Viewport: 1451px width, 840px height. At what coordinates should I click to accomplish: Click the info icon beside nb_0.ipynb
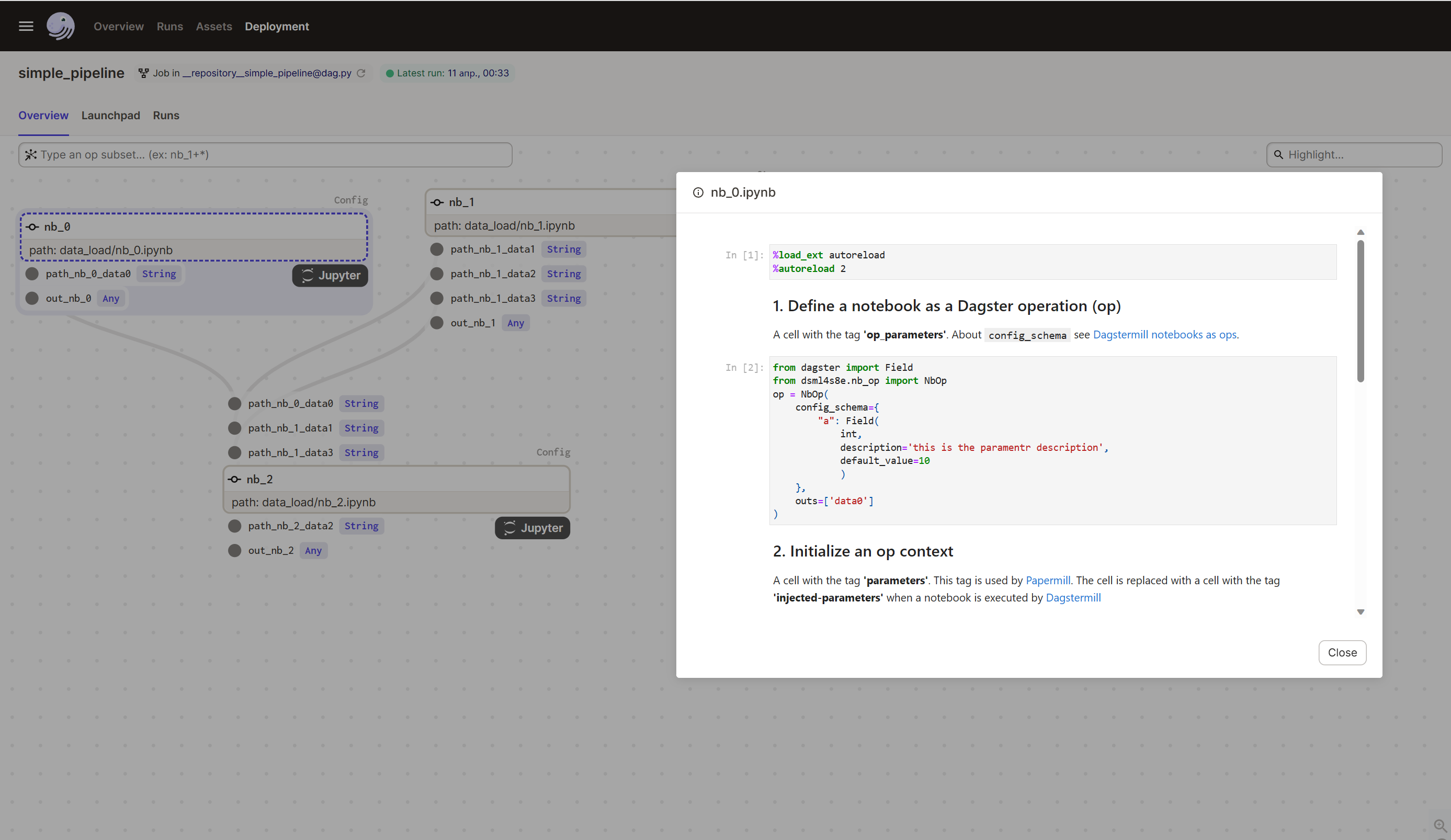698,192
